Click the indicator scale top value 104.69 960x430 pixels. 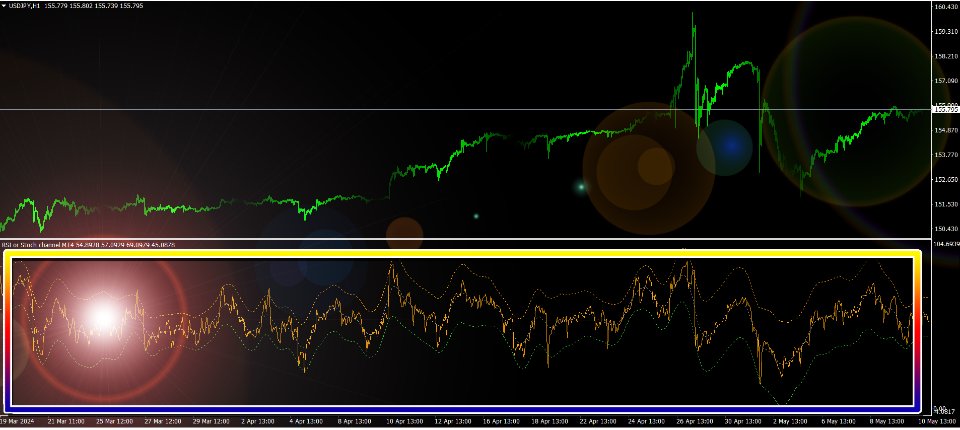pos(945,243)
